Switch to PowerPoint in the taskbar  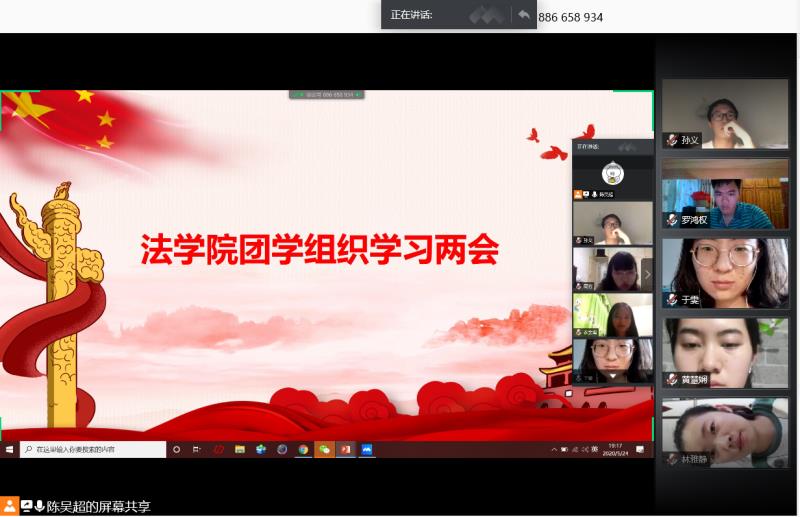pyautogui.click(x=344, y=450)
